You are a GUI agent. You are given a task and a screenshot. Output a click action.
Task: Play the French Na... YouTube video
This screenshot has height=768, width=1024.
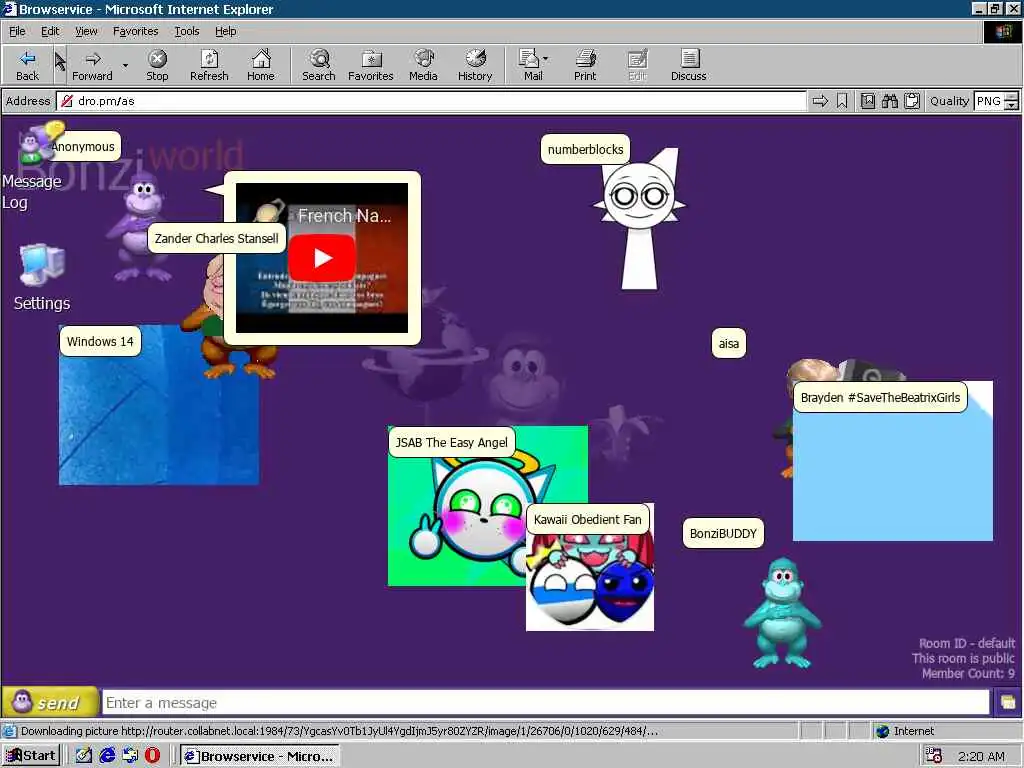[322, 258]
